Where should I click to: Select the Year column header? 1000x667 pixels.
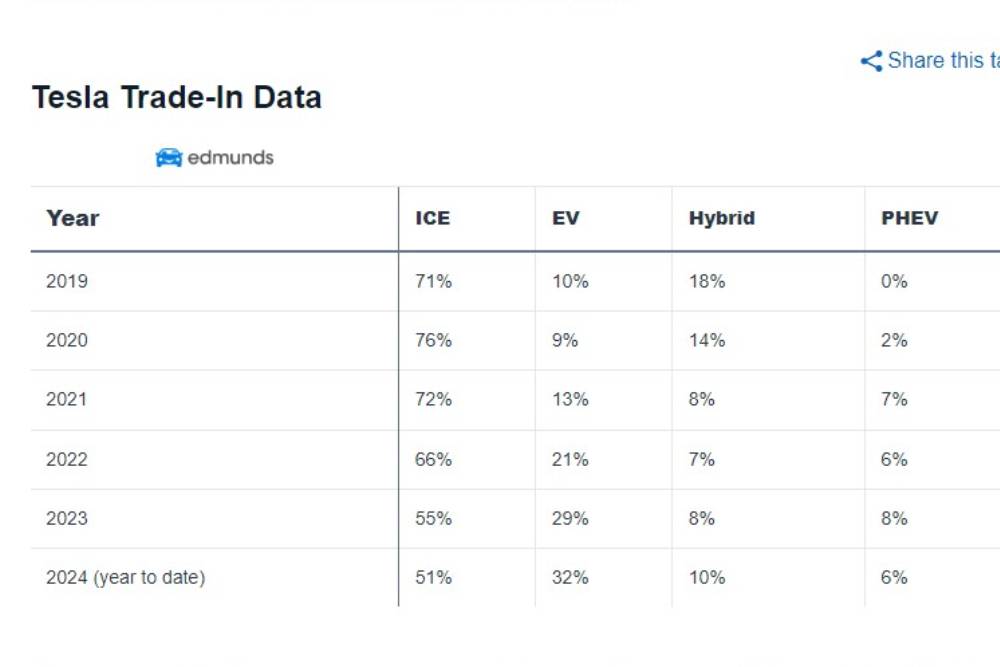[73, 218]
